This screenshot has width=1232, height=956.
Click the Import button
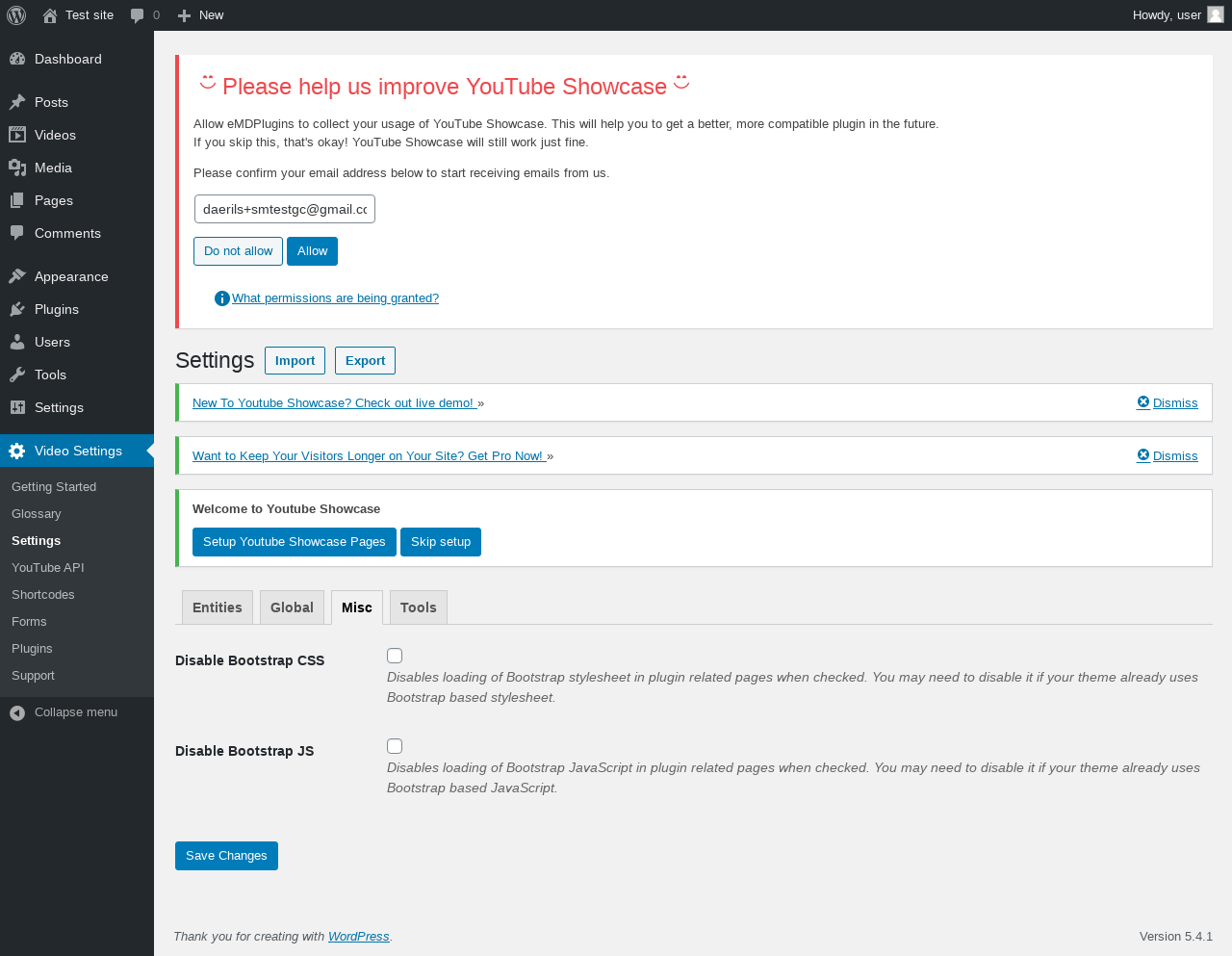pyautogui.click(x=295, y=360)
